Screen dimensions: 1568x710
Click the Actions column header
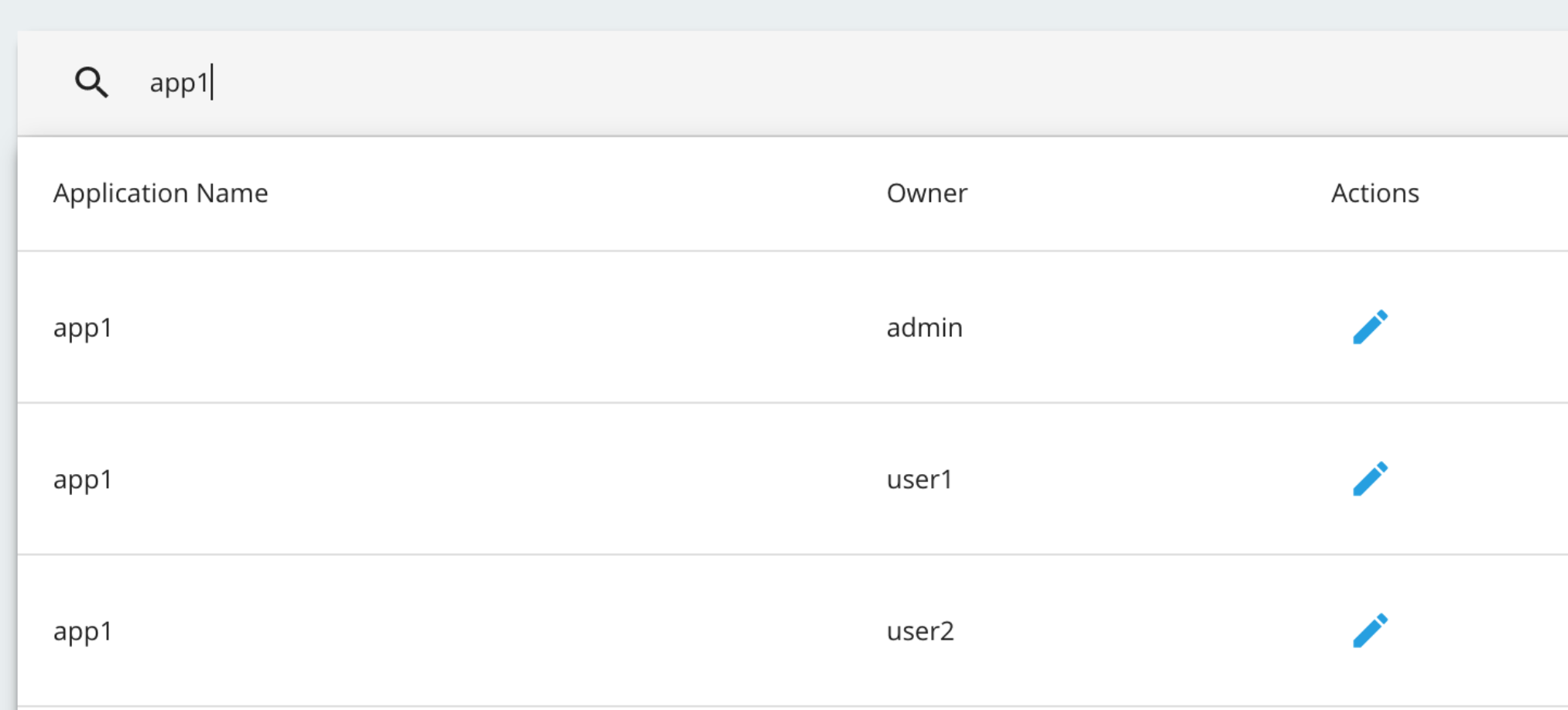coord(1375,193)
